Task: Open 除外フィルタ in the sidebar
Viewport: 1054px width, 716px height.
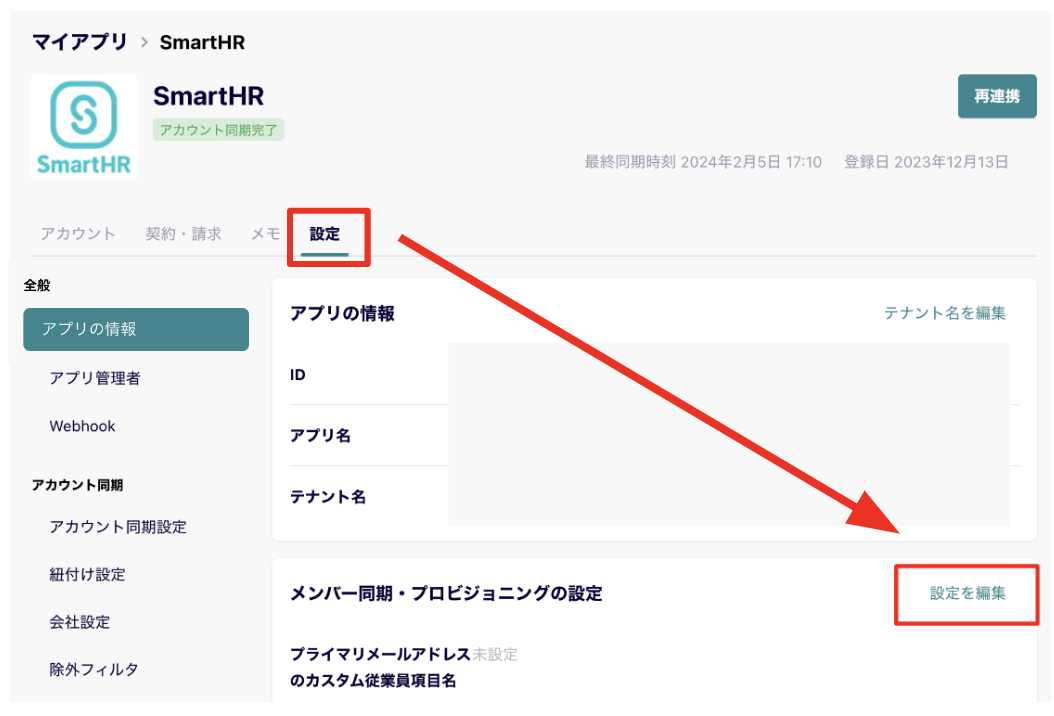Action: (x=94, y=670)
